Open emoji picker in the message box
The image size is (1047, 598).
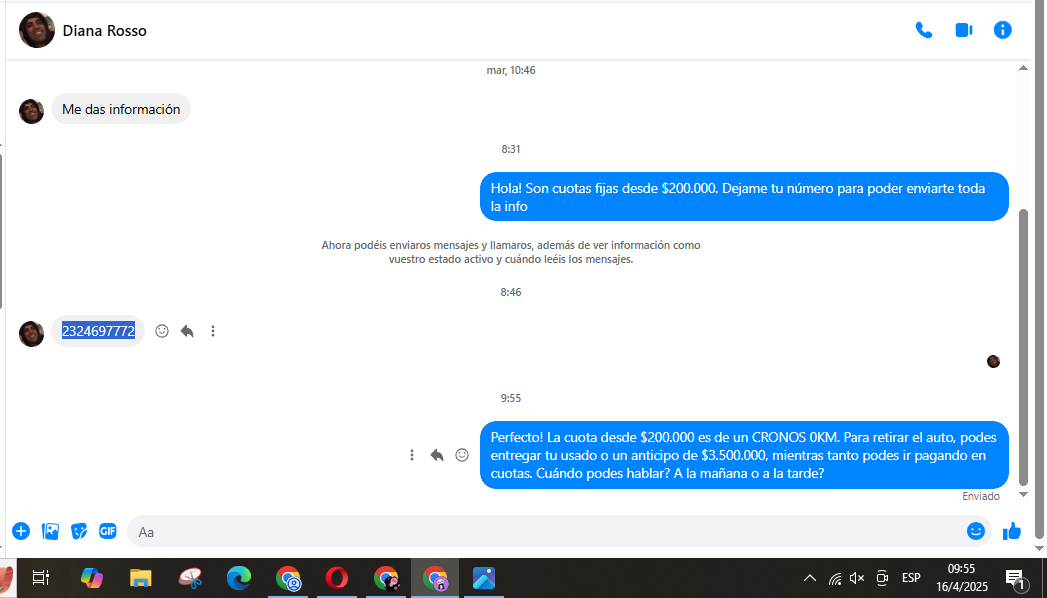coord(975,531)
